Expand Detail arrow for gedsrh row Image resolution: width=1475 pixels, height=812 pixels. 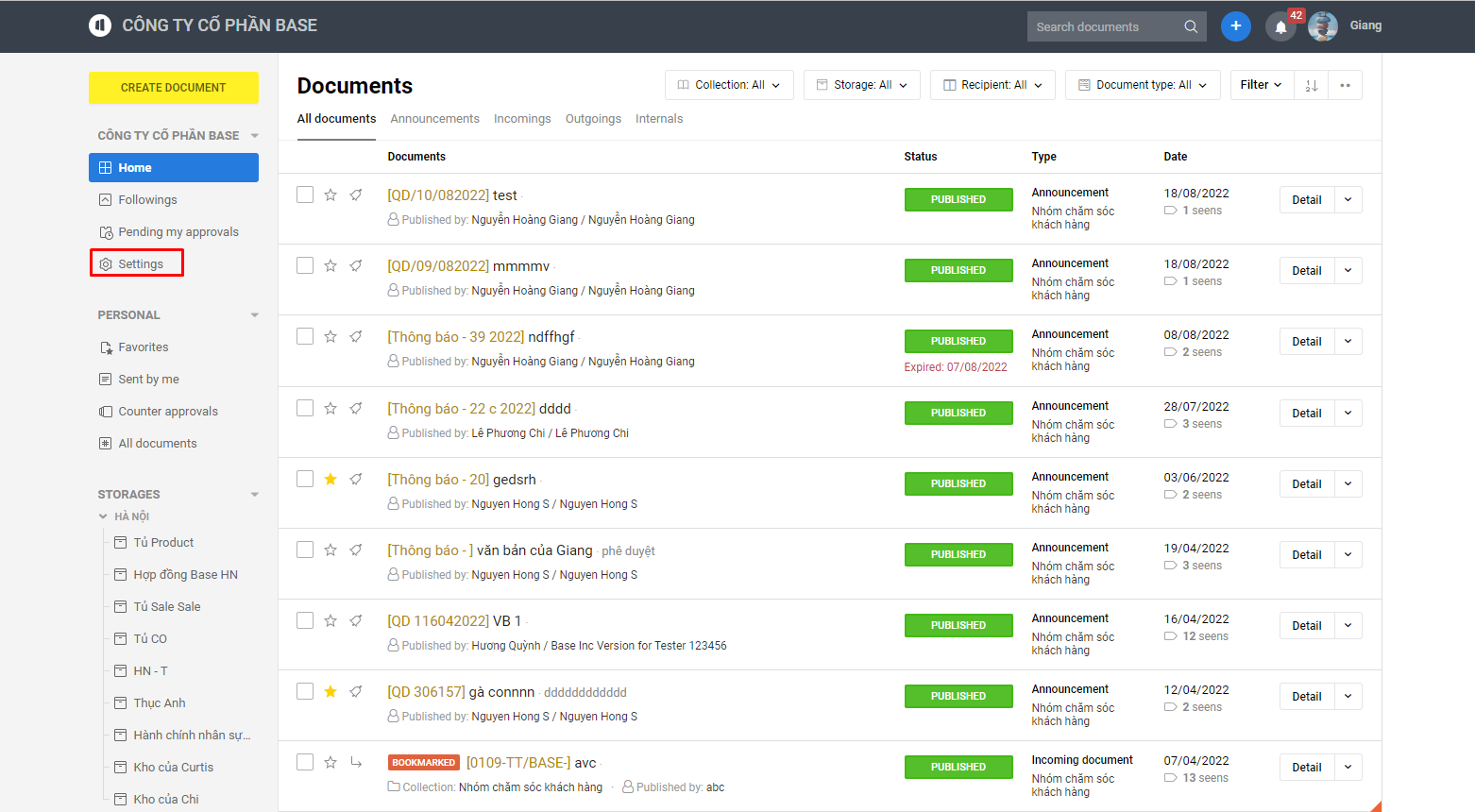coord(1348,483)
